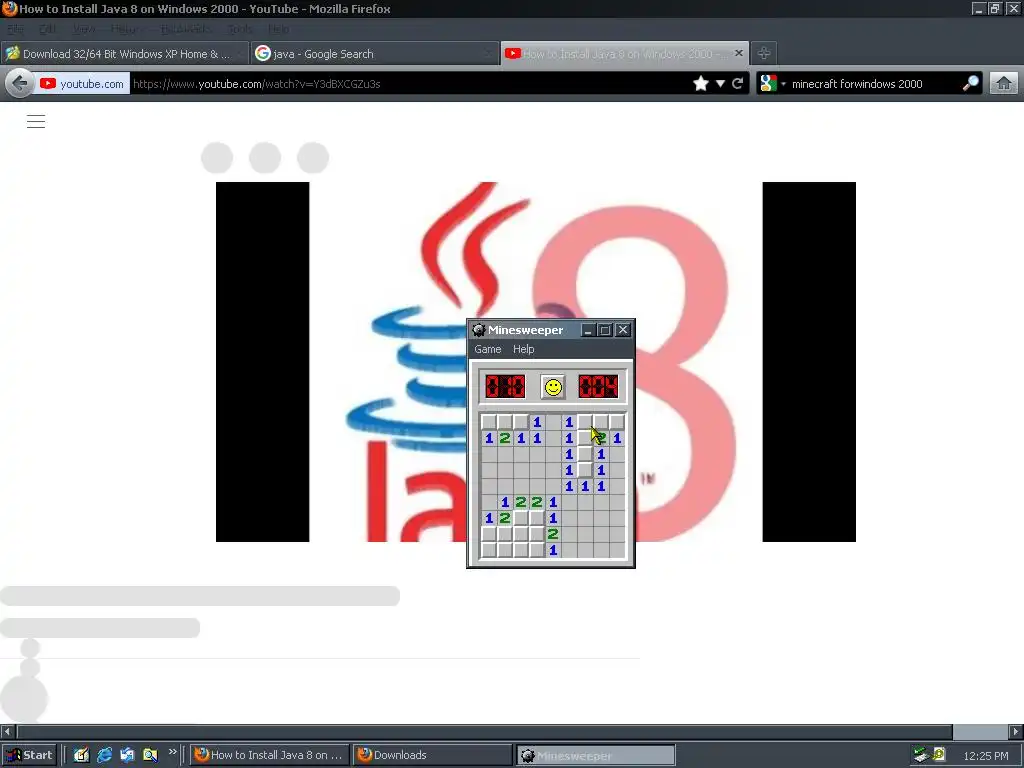Screen dimensions: 1024x768
Task: Click the magnifier Quick Launch icon
Action: point(150,755)
